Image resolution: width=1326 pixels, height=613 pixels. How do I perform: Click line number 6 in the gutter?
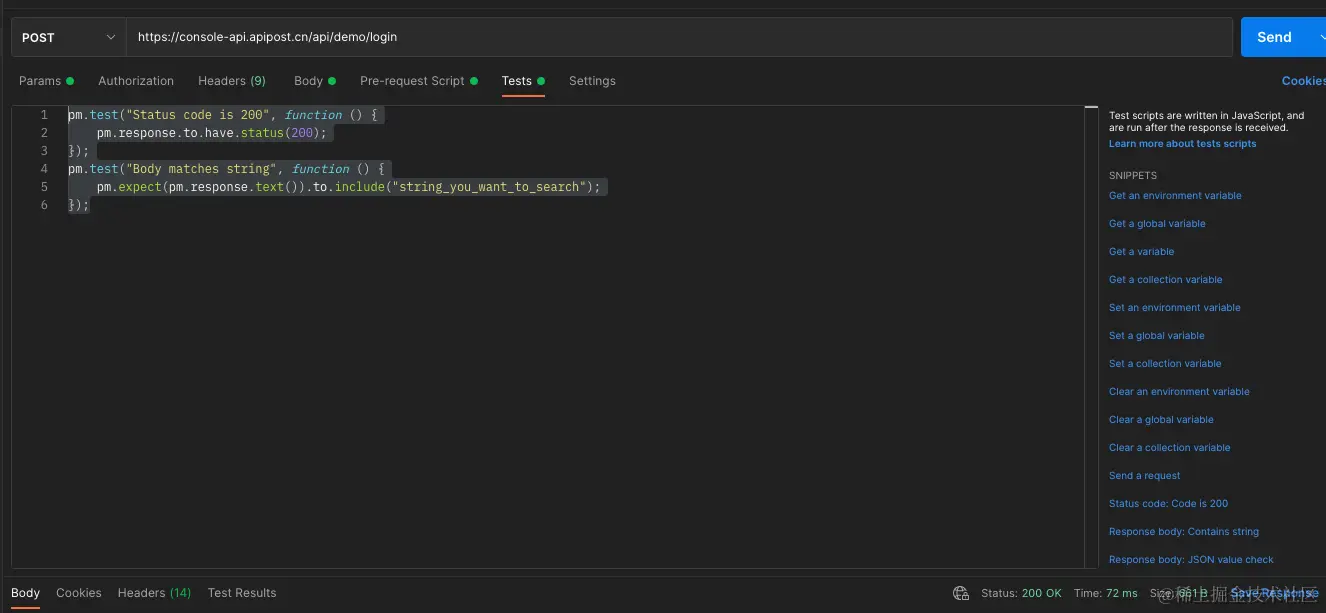point(44,205)
